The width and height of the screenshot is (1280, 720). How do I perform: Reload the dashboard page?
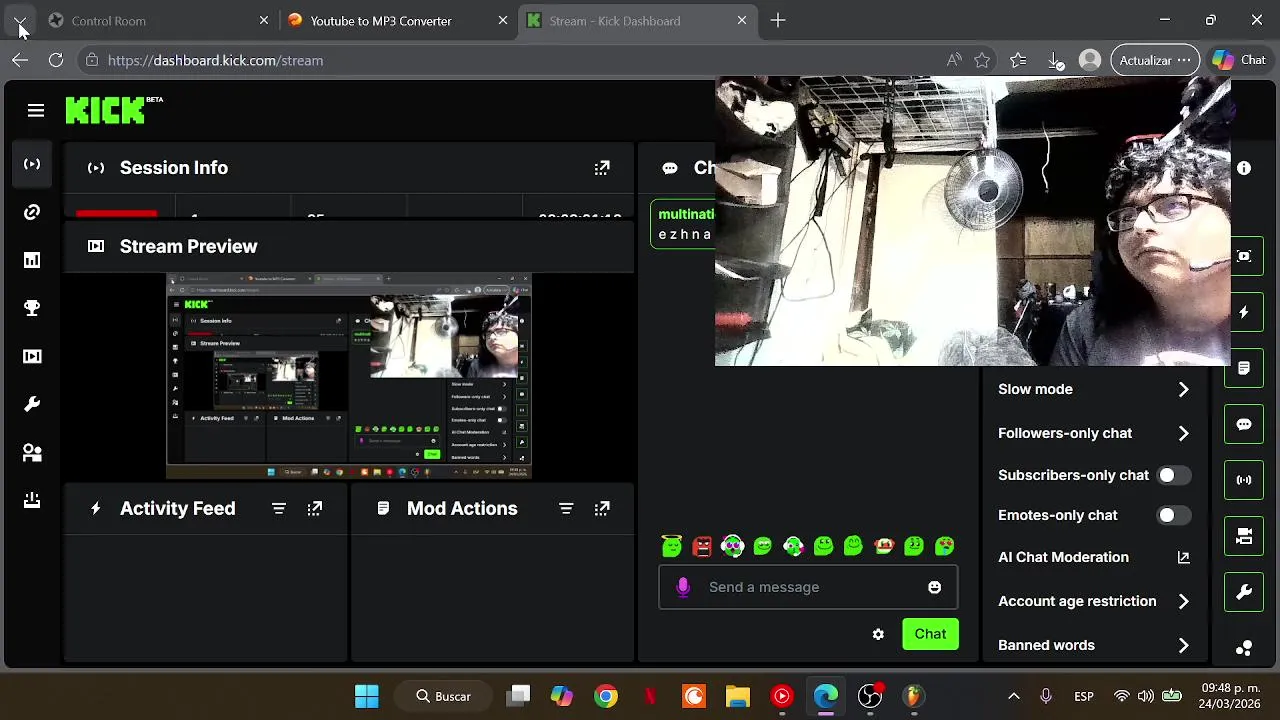56,60
